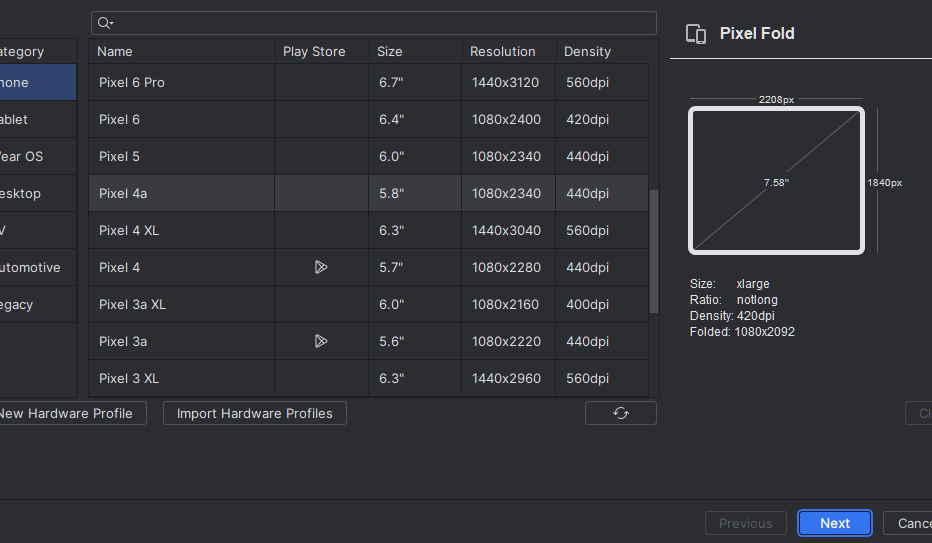Select the Tablet category
The image size is (932, 543).
pyautogui.click(x=38, y=119)
